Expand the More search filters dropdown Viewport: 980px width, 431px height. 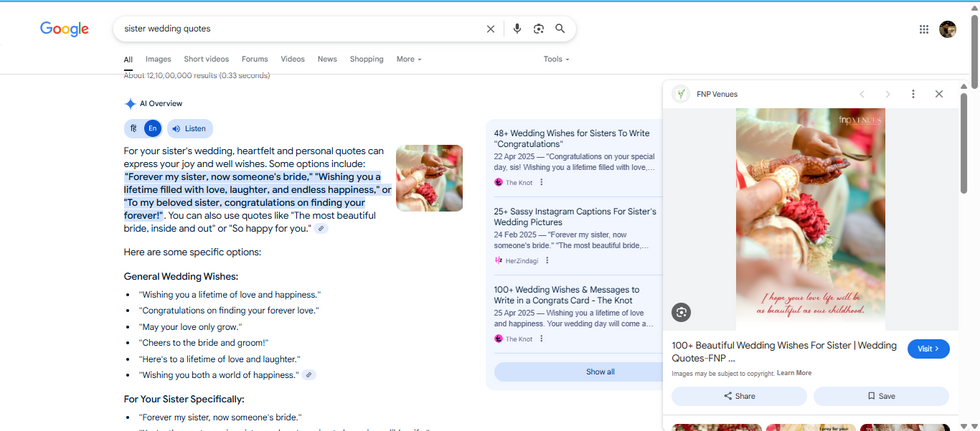(x=409, y=59)
